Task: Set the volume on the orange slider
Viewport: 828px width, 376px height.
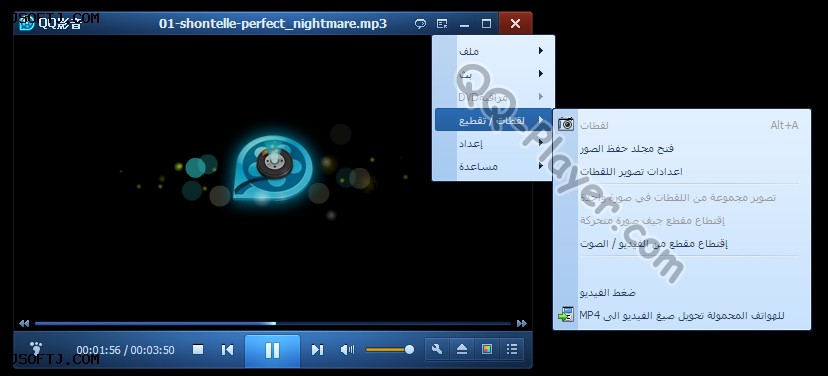Action: [389, 350]
